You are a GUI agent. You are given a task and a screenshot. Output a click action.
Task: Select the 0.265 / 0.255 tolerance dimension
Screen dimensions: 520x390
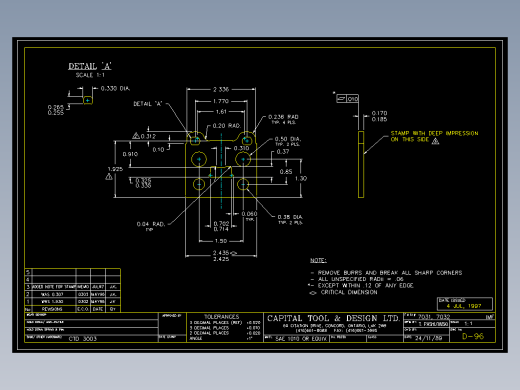pyautogui.click(x=55, y=110)
